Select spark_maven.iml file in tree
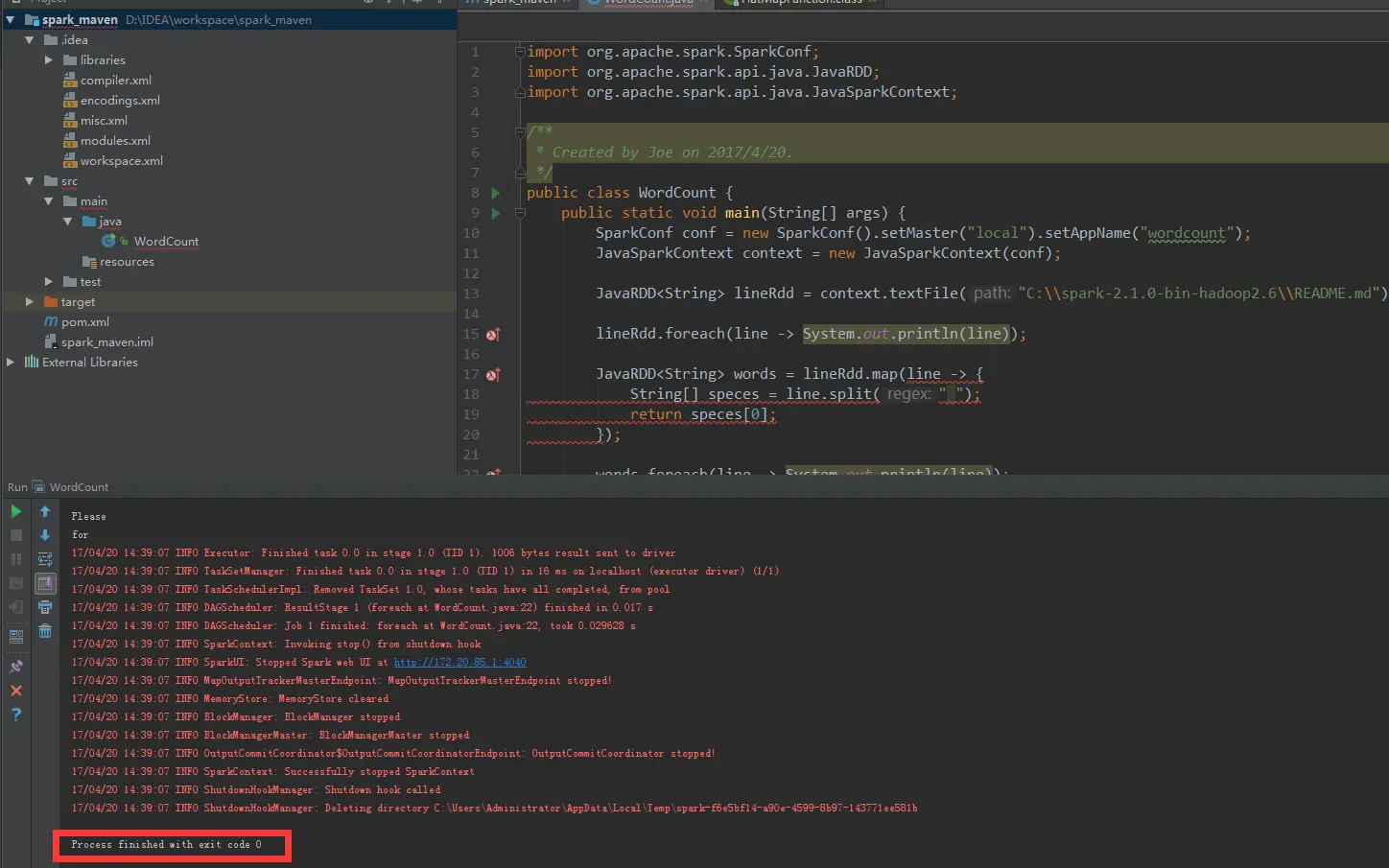Screen dimensions: 1389x868 (106, 341)
